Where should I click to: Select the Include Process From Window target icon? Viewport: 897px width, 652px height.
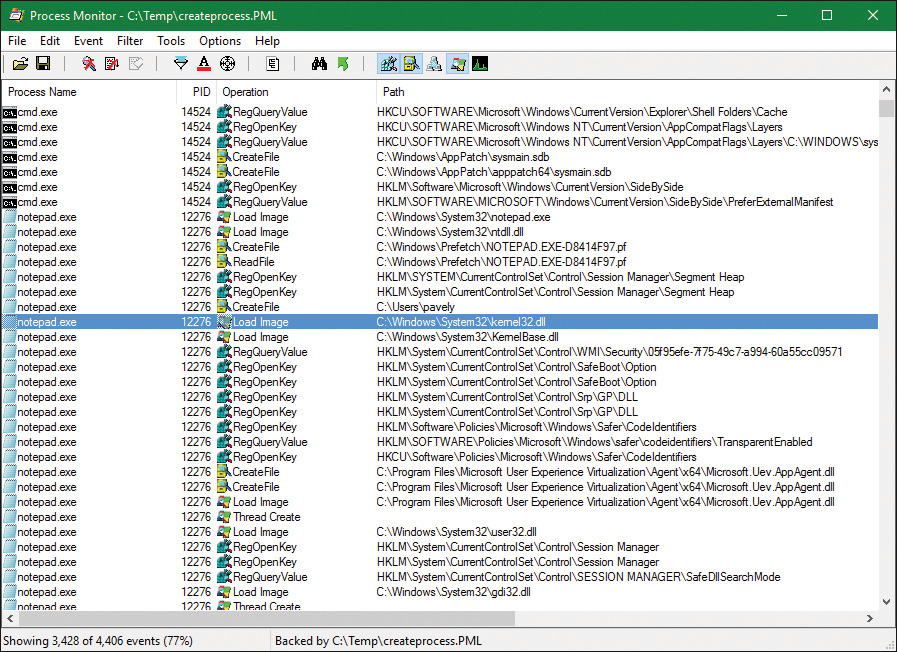[227, 64]
